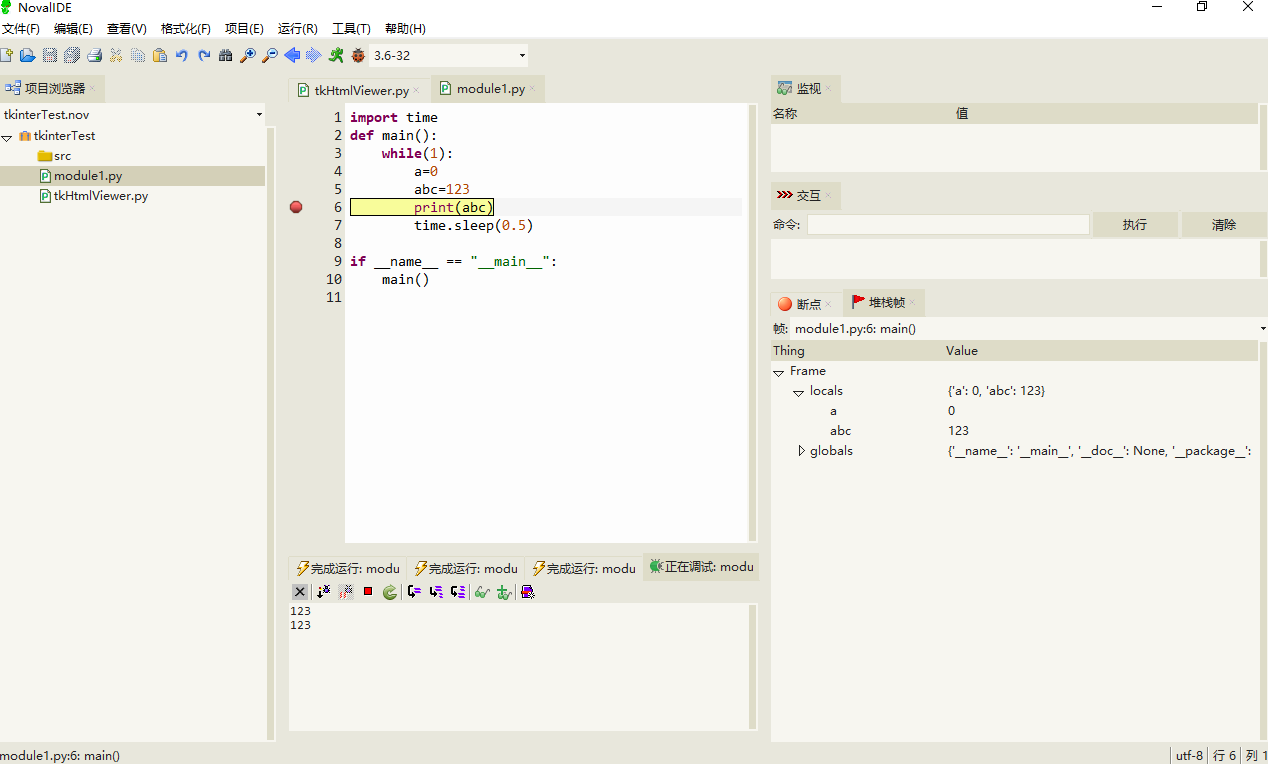
Task: Open the 帮助(H) menu
Action: tap(405, 29)
